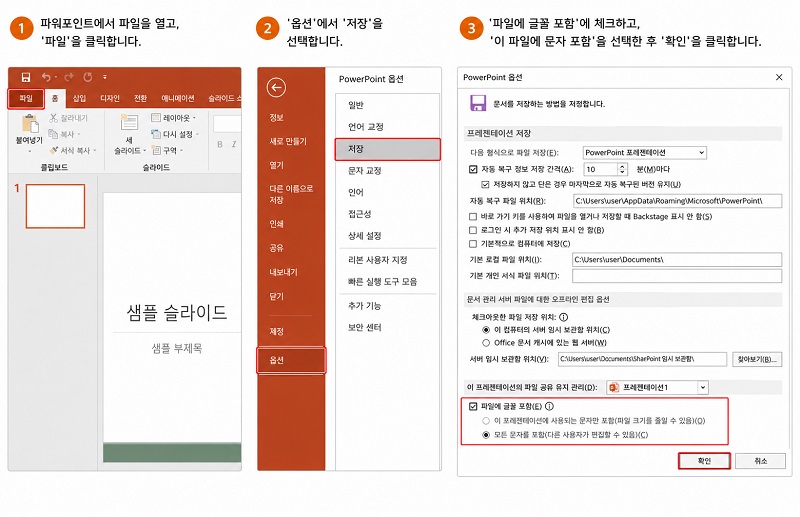
Task: Select 접근성 in the options list
Action: pos(359,214)
